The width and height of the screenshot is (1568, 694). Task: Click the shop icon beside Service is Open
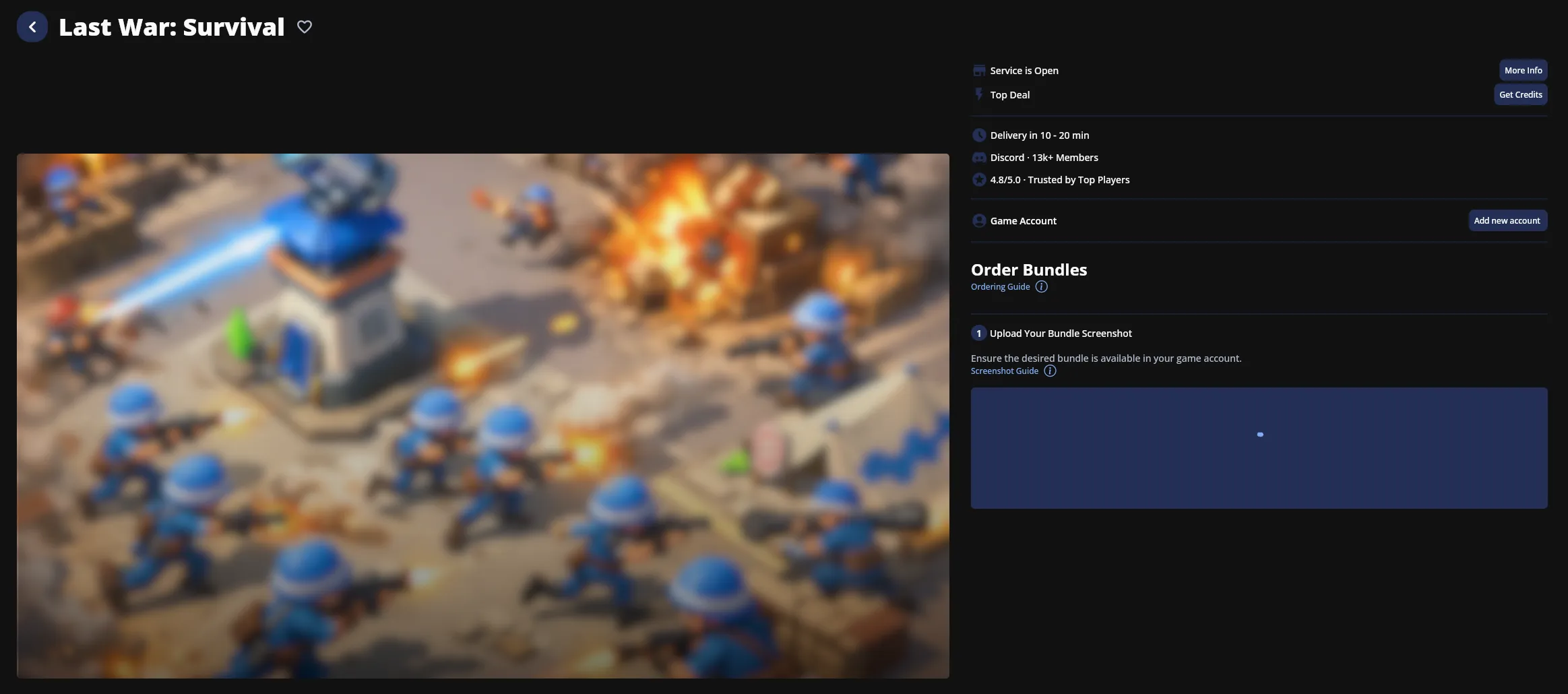pos(979,71)
